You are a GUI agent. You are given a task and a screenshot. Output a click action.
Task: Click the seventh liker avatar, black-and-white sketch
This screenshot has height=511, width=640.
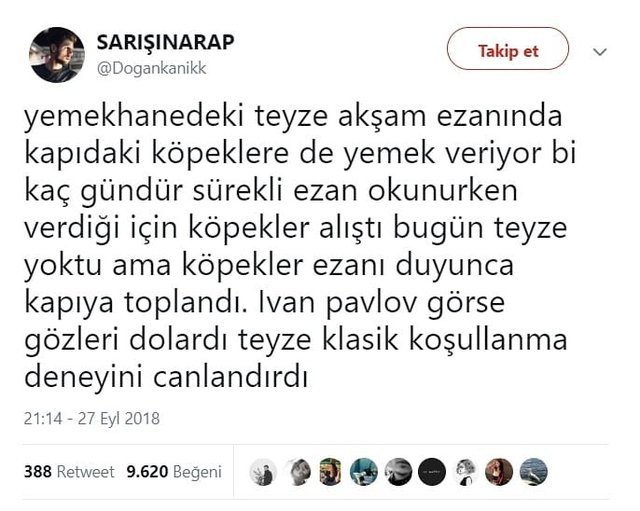[x=465, y=472]
